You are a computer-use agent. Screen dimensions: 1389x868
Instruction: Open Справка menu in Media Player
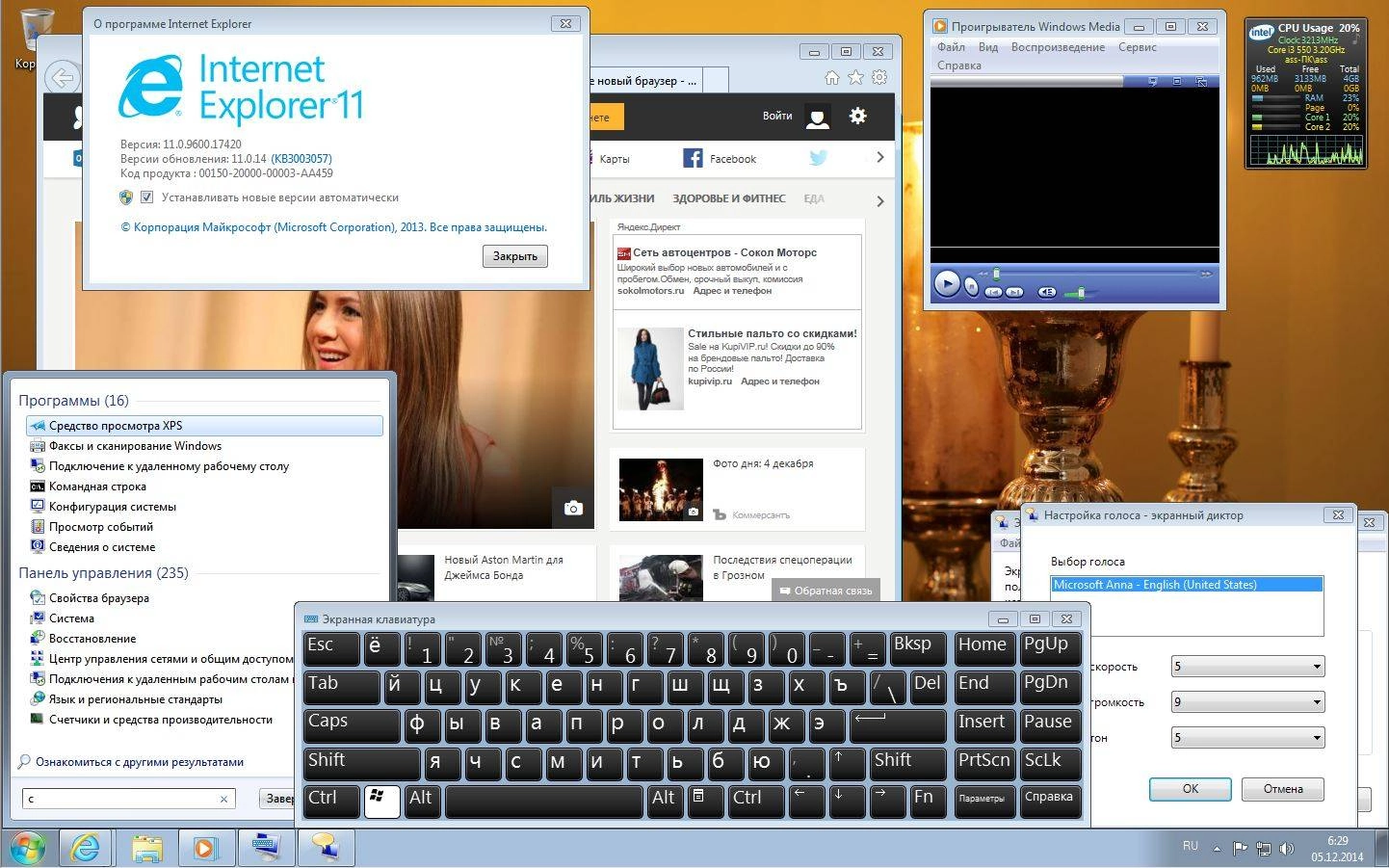click(x=959, y=66)
